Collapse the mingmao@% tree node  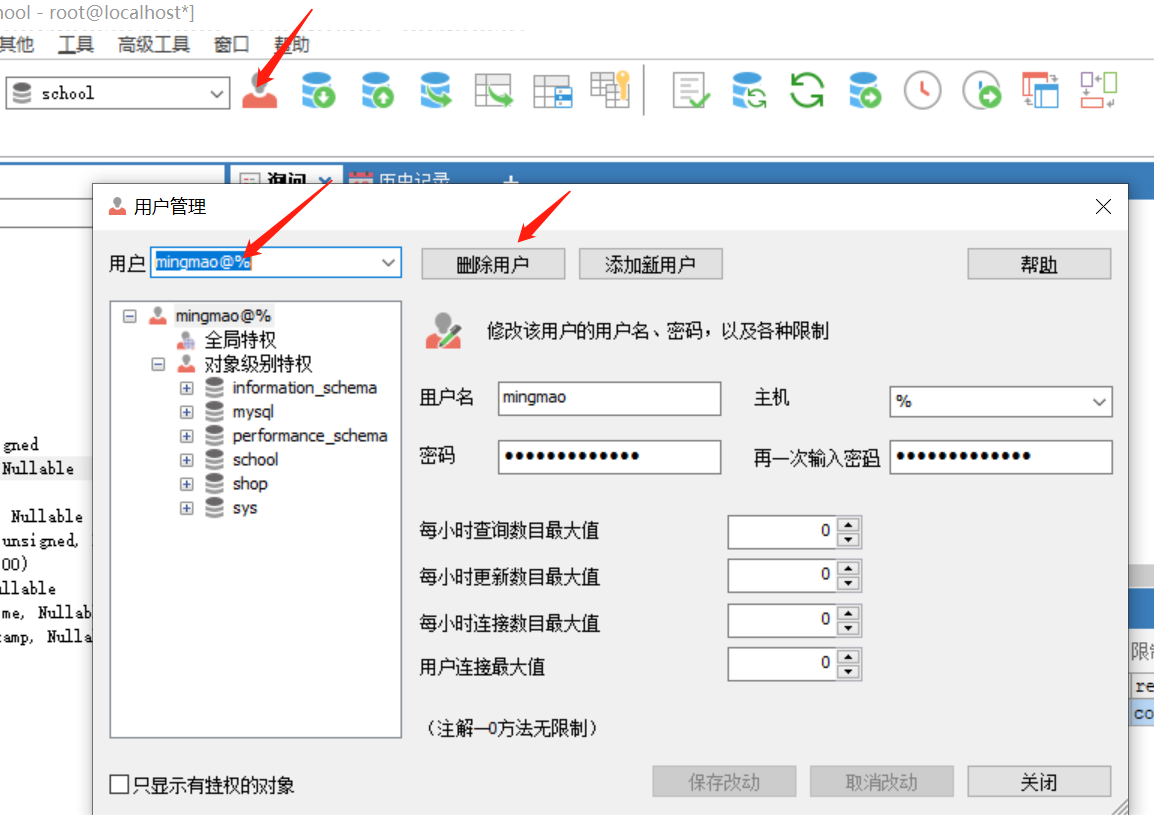pos(130,317)
